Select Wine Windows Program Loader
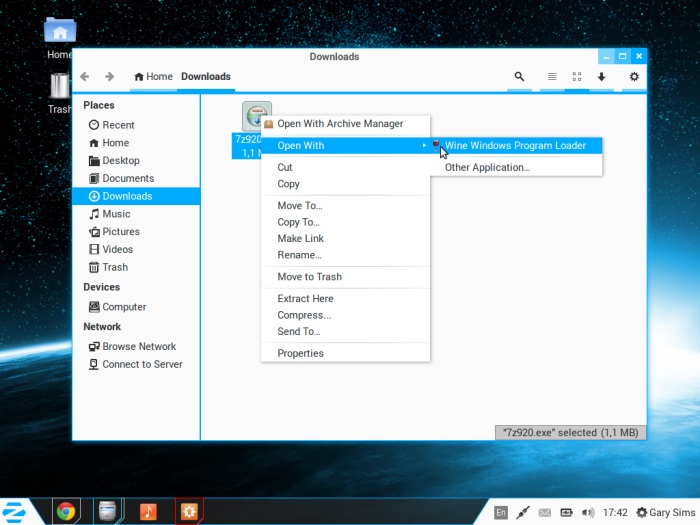 point(515,145)
